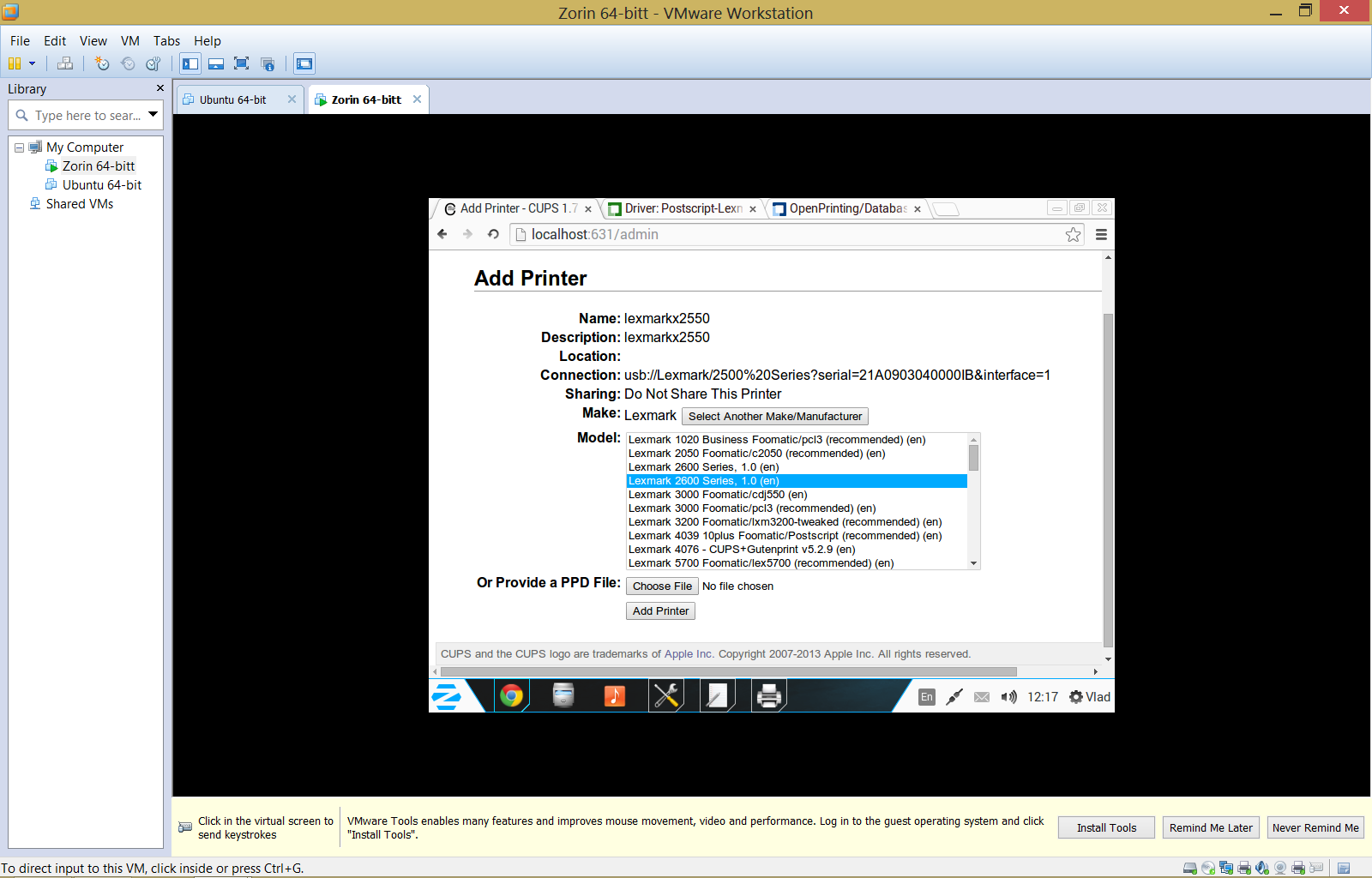
Task: Click Select Another Make/Manufacturer button
Action: point(775,417)
